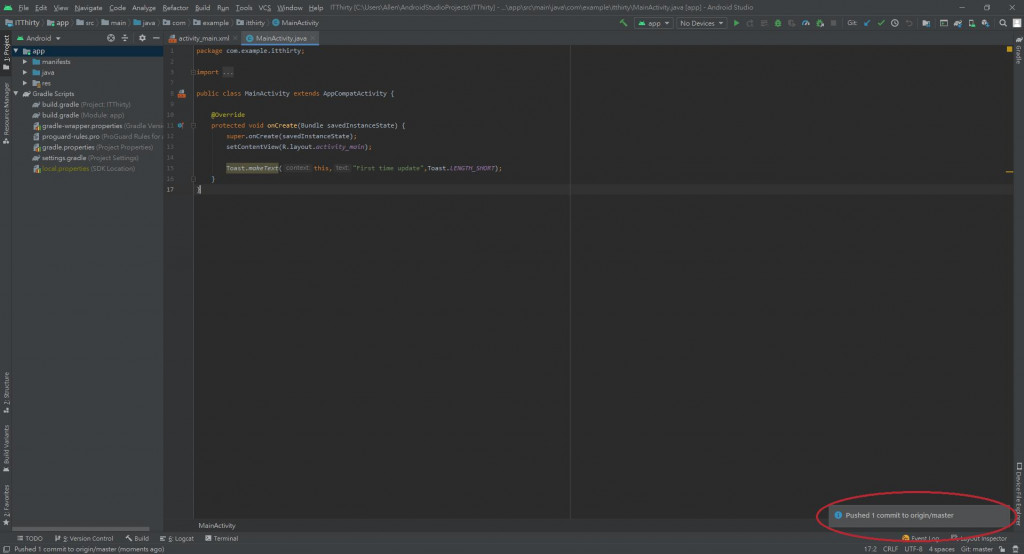1024x554 pixels.
Task: Open the Run Anything terminal-like toolbar icon
Action: 944,23
